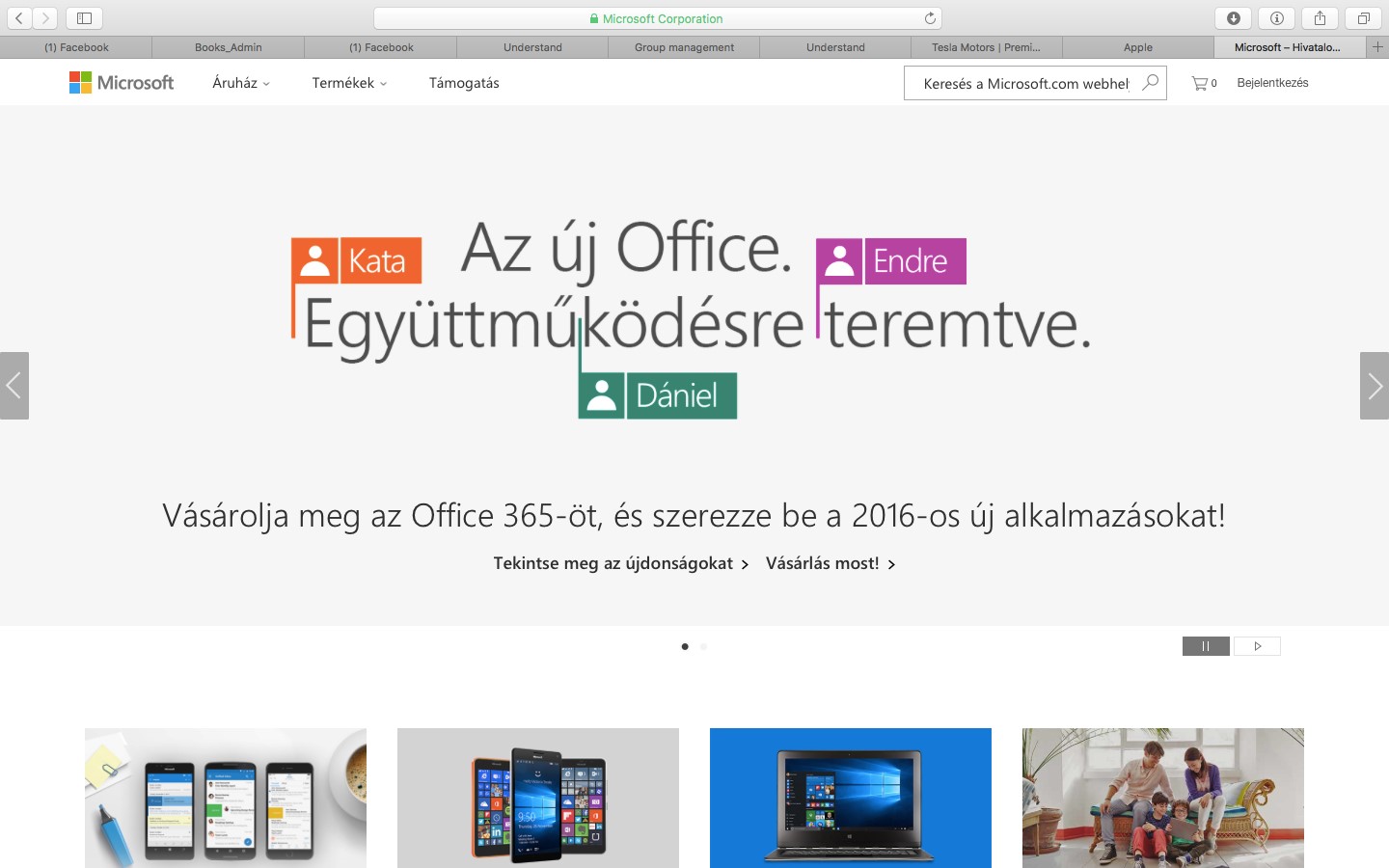Reload the Microsoft page
The image size is (1389, 868).
tap(930, 18)
